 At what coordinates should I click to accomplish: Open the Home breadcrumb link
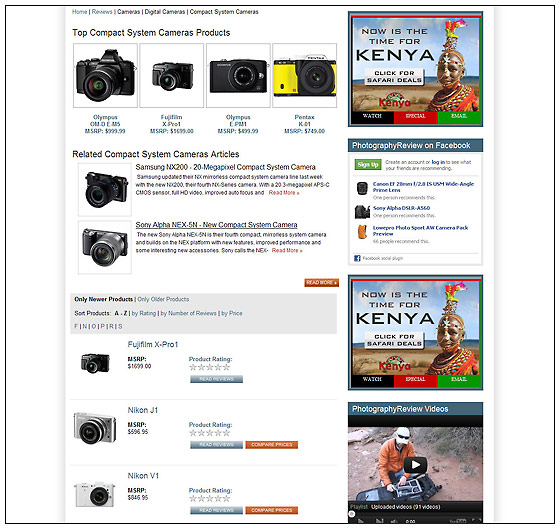(x=79, y=12)
